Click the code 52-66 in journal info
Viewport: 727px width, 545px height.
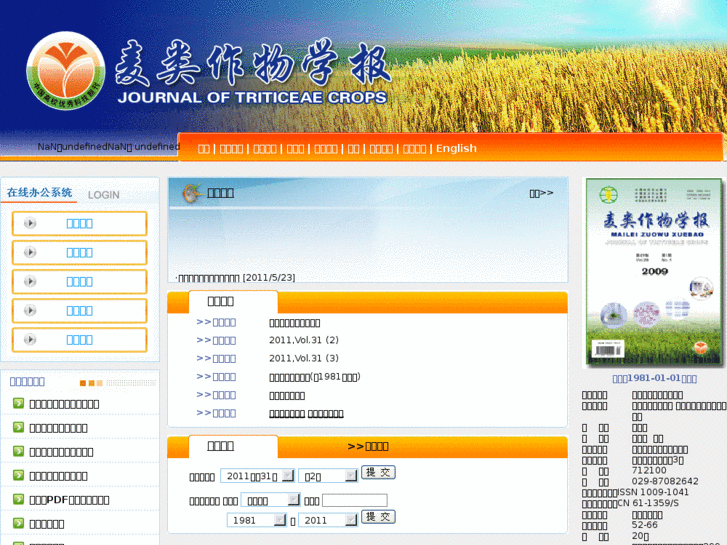[x=644, y=525]
